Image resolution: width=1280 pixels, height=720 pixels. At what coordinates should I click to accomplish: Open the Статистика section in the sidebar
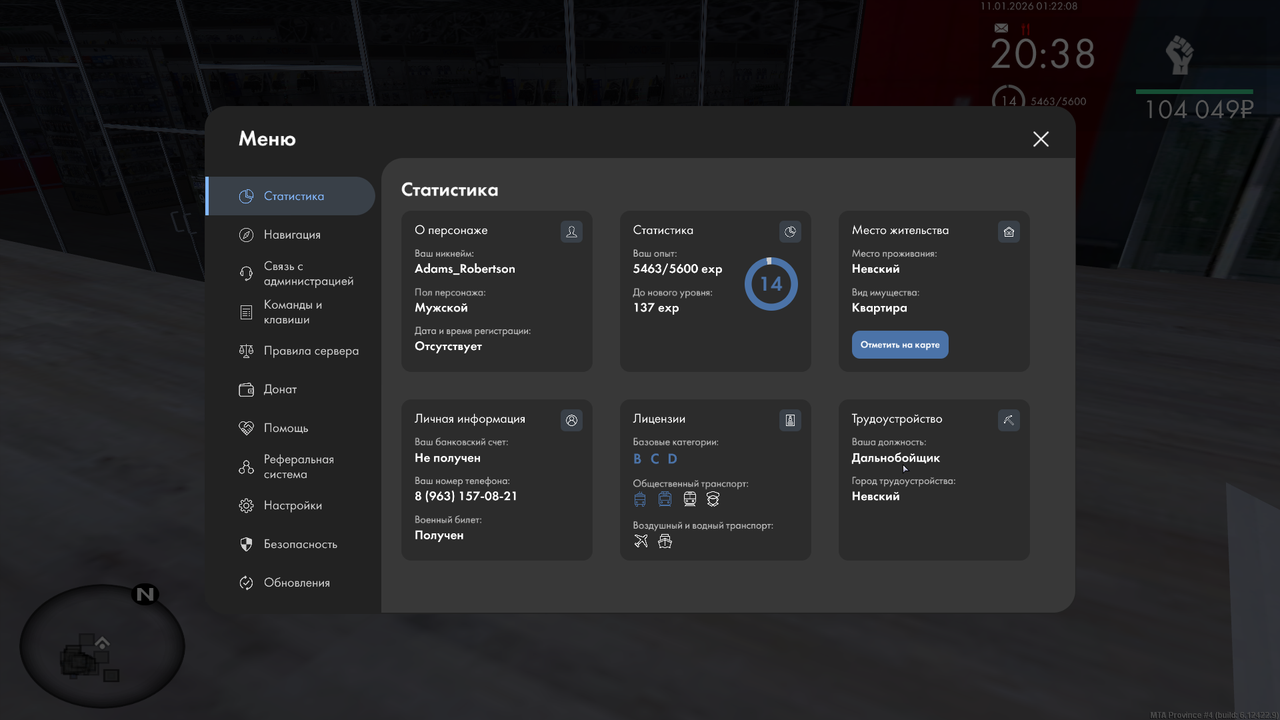pos(291,196)
